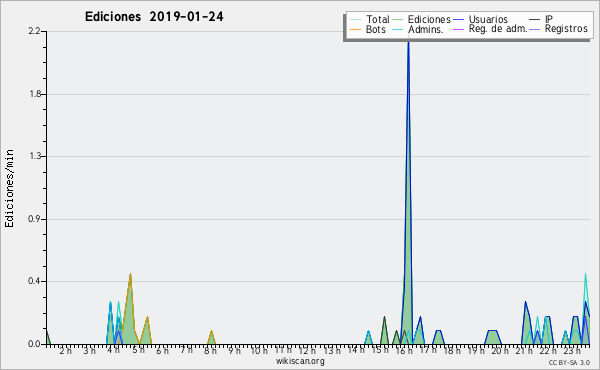Click the 'Ediciones/min' y-axis title
The width and height of the screenshot is (600, 370).
click(x=9, y=188)
